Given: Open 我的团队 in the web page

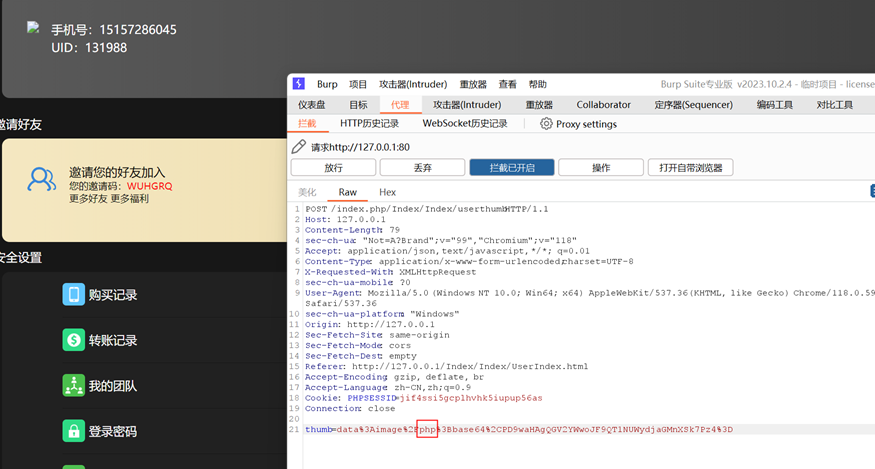Looking at the screenshot, I should coord(113,386).
